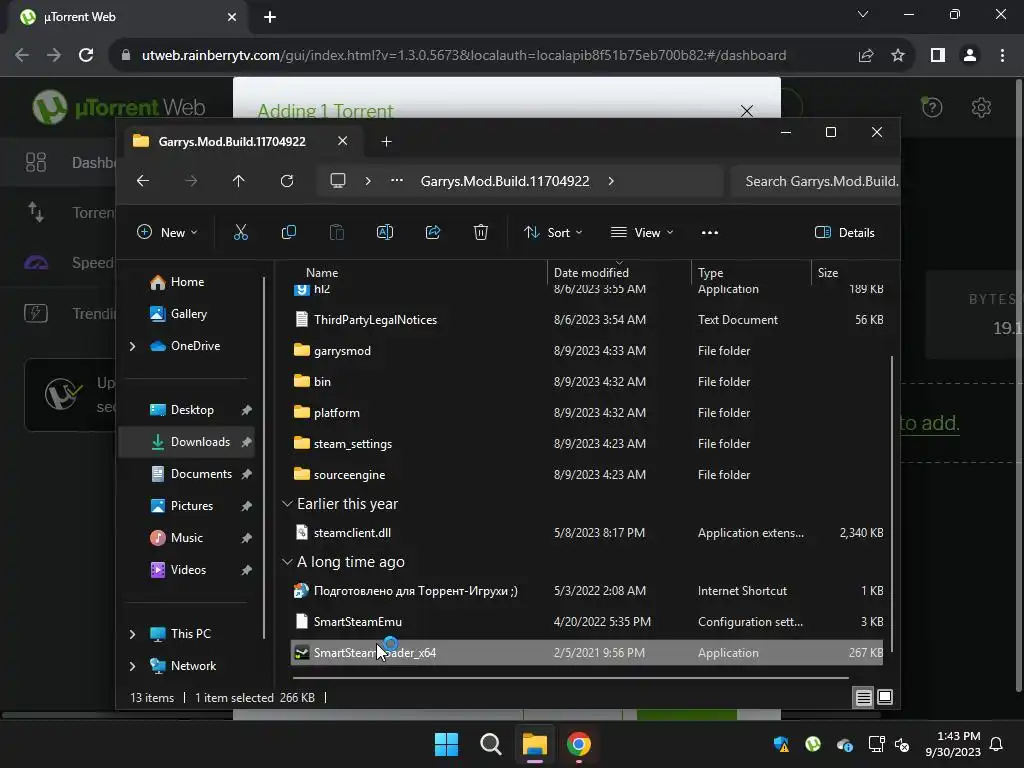Open Chrome profile icon
The height and width of the screenshot is (768, 1024).
pos(970,56)
